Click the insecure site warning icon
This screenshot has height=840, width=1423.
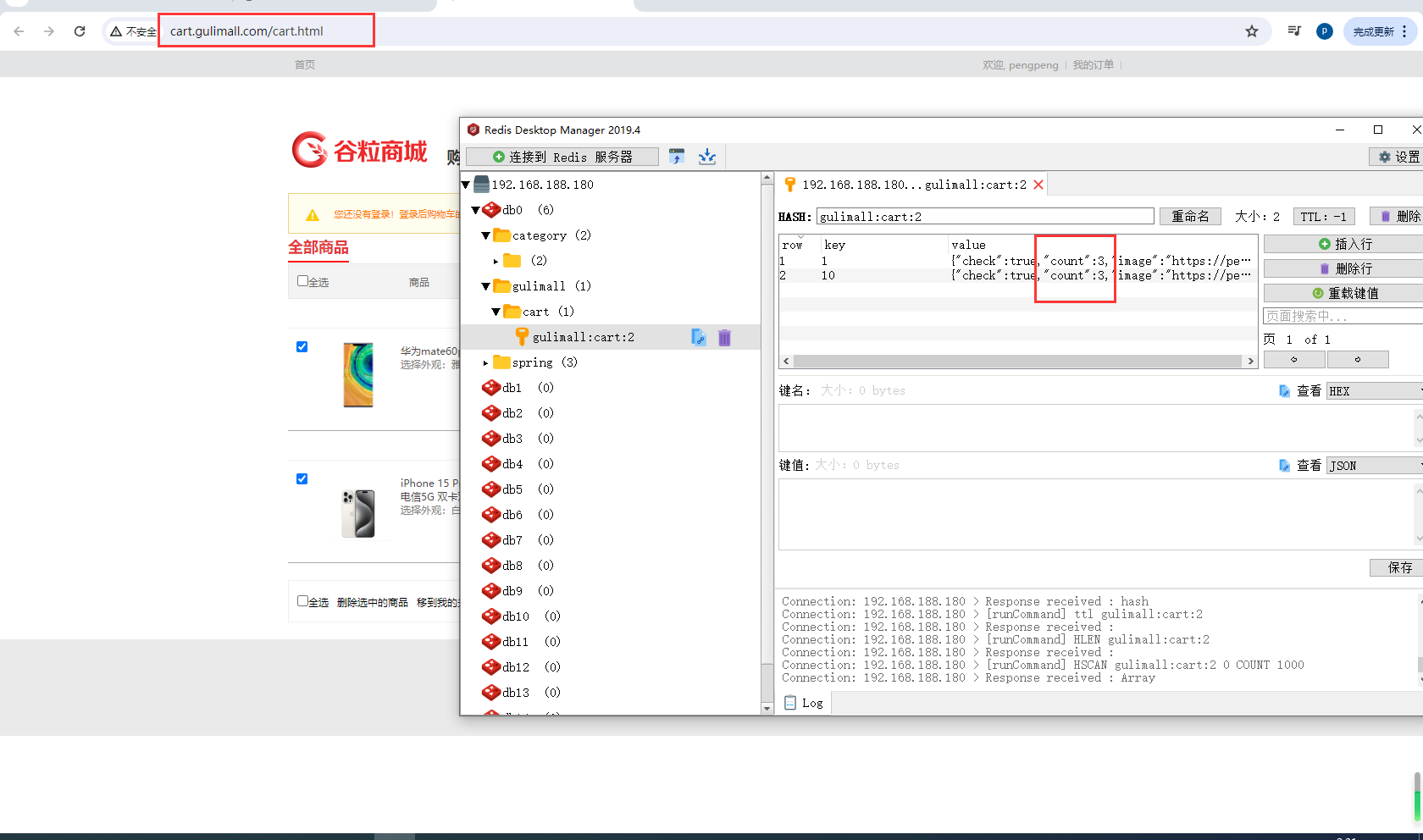tap(116, 31)
